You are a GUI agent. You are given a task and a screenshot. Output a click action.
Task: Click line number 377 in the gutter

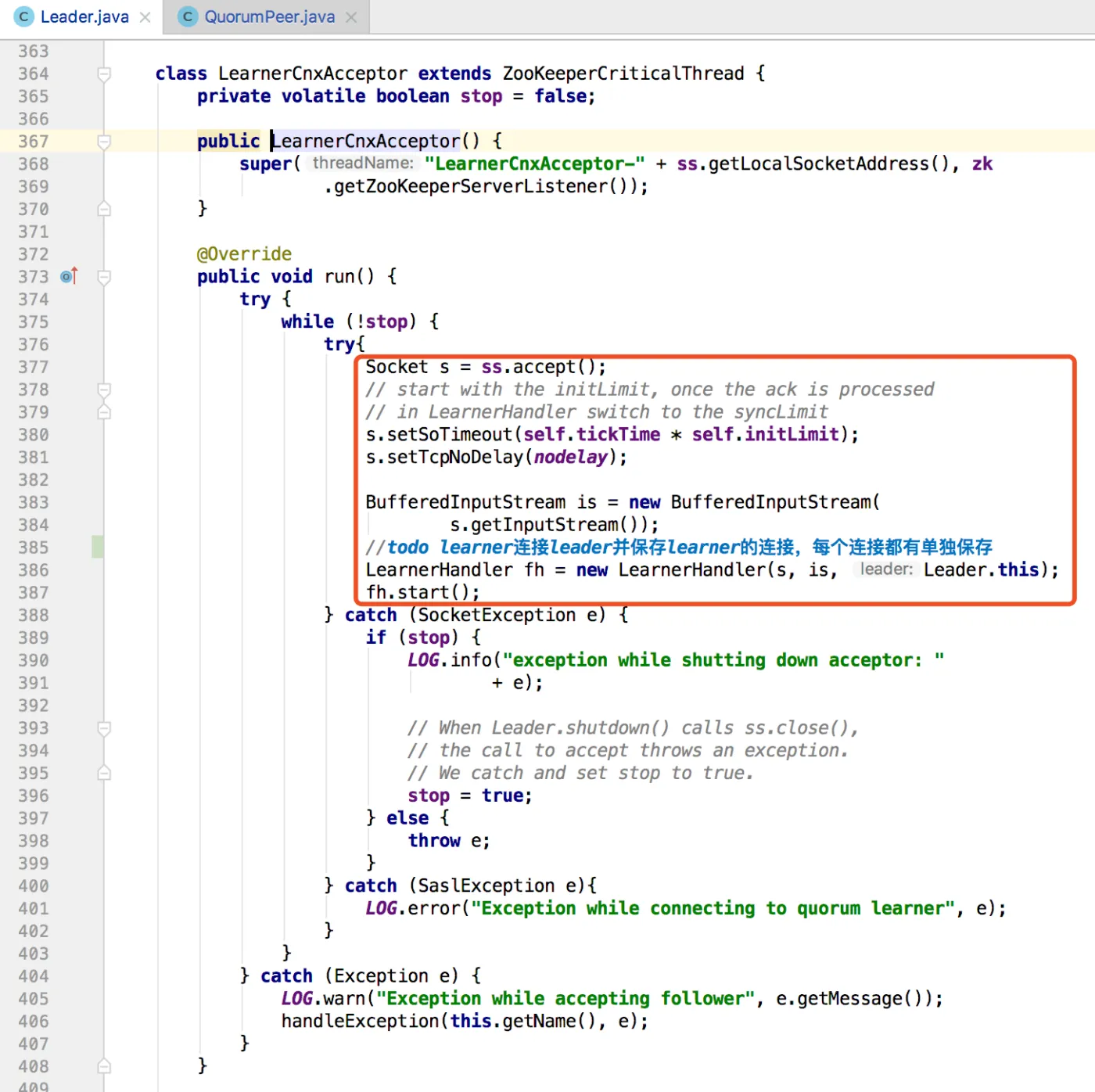[34, 367]
